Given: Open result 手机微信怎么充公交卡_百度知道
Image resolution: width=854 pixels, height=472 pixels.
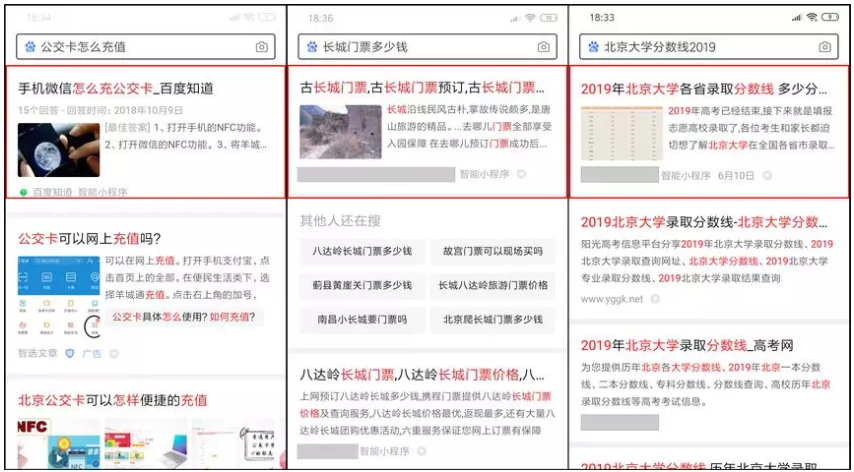Looking at the screenshot, I should pos(116,88).
